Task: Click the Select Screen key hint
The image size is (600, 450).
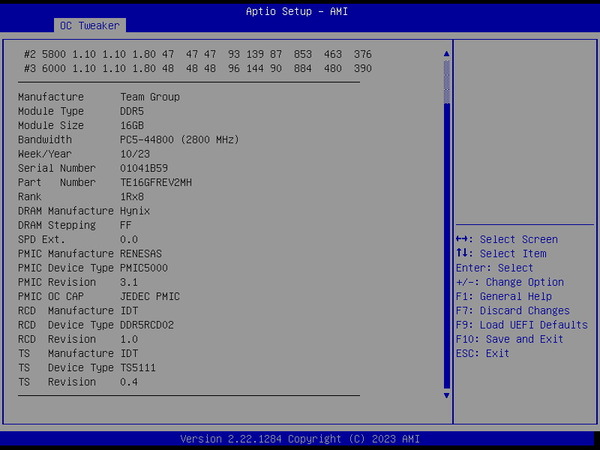Action: click(x=507, y=240)
